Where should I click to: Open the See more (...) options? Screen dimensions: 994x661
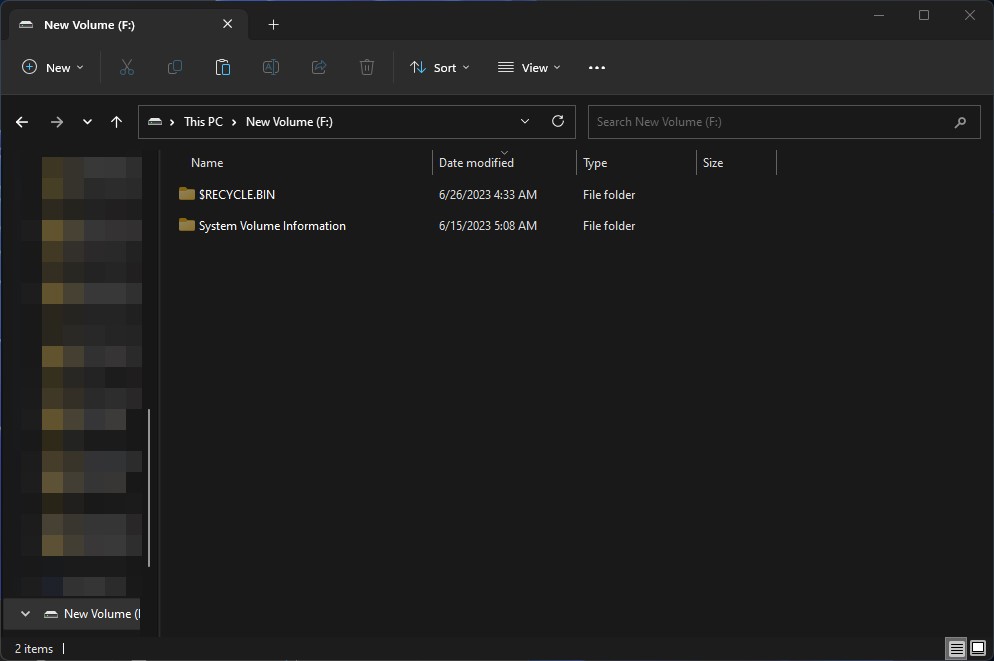click(x=597, y=67)
